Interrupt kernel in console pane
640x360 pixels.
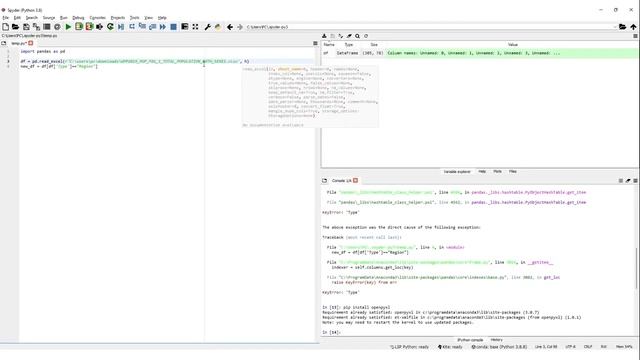tap(620, 180)
